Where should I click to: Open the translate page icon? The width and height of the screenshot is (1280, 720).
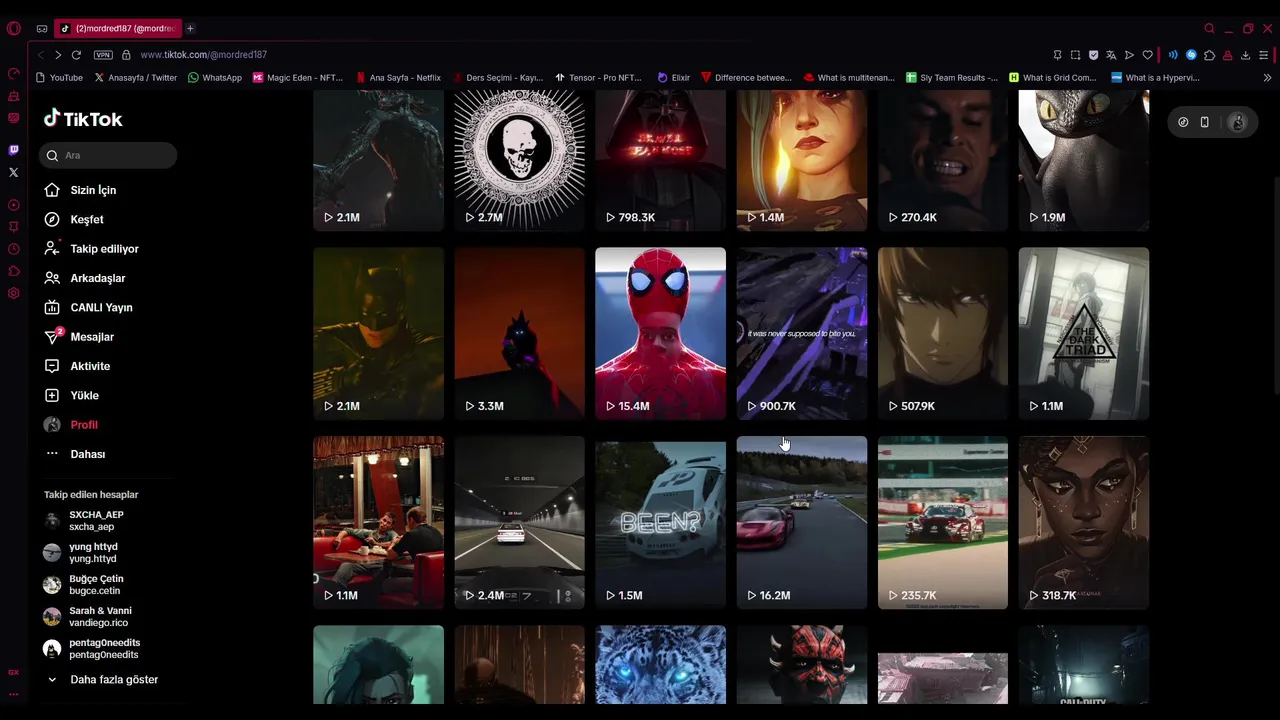[x=1111, y=55]
